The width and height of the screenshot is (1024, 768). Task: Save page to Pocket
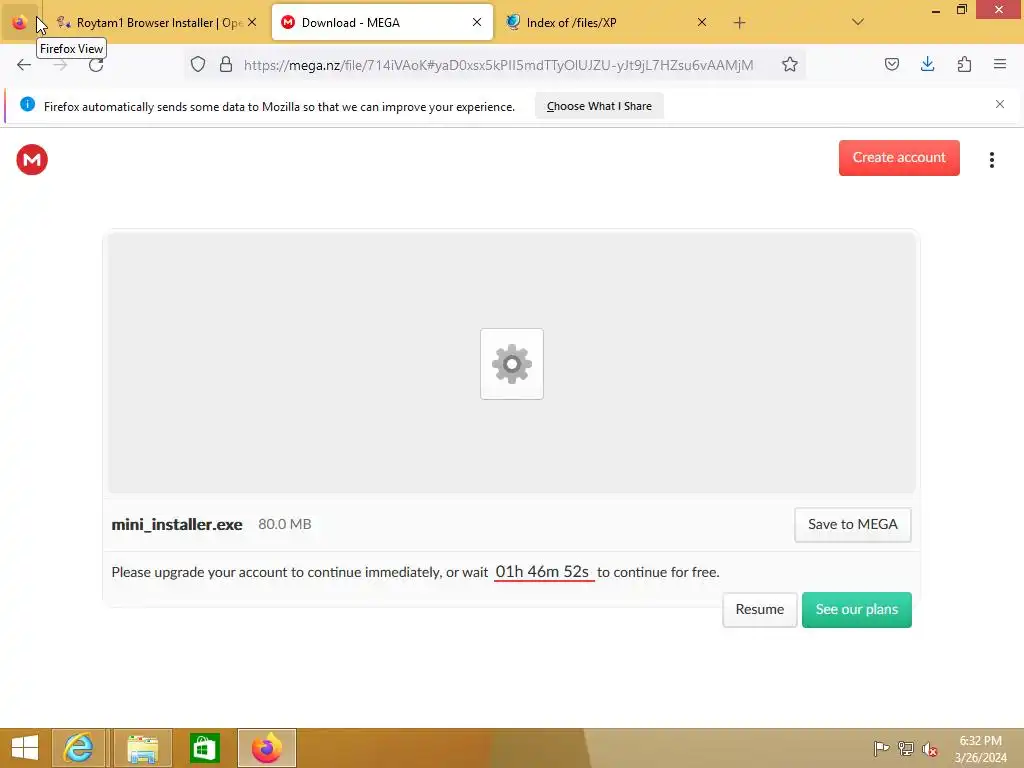point(891,65)
